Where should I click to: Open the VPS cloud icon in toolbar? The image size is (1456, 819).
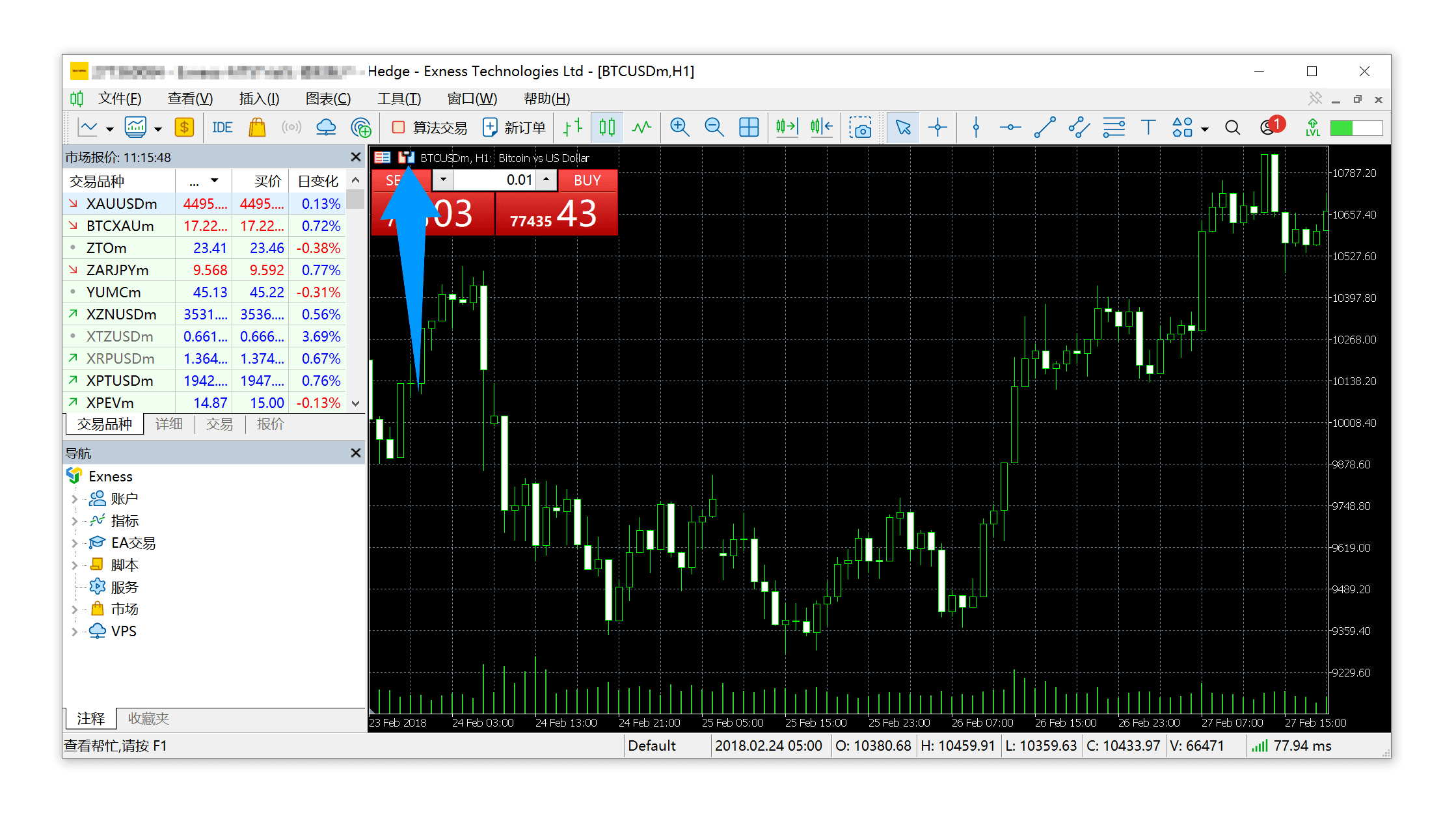(x=326, y=128)
